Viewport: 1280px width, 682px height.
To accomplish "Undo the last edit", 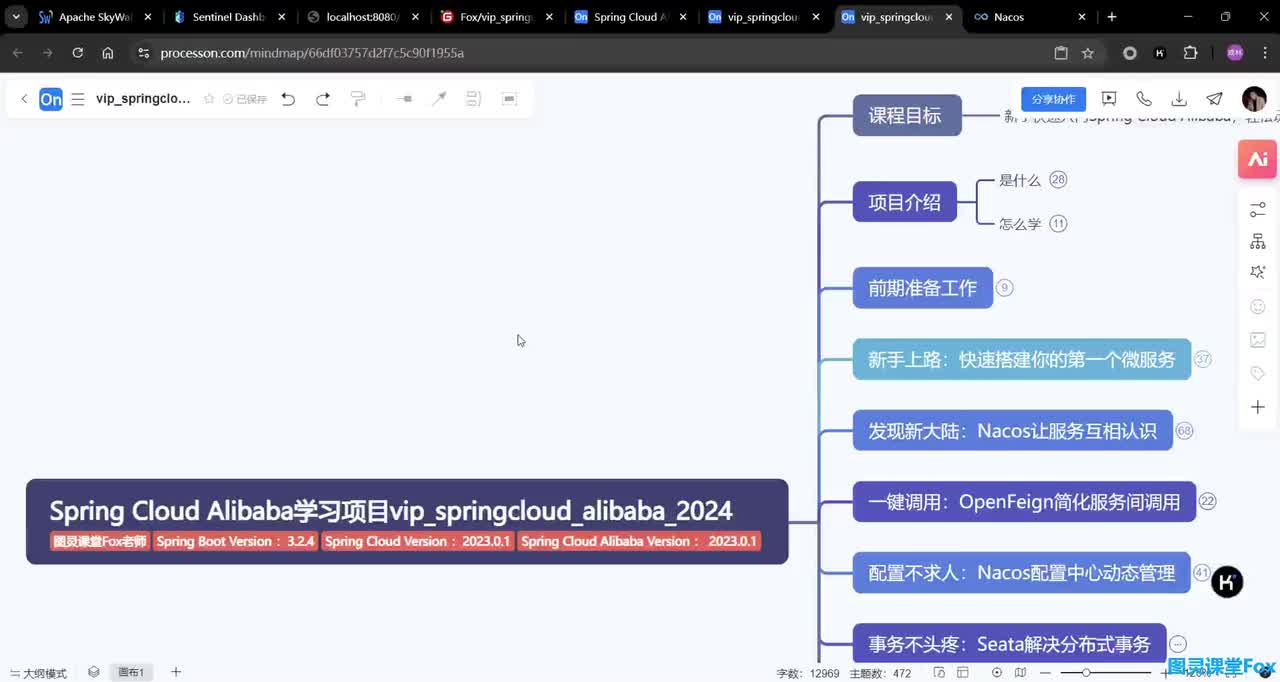I will [x=288, y=99].
